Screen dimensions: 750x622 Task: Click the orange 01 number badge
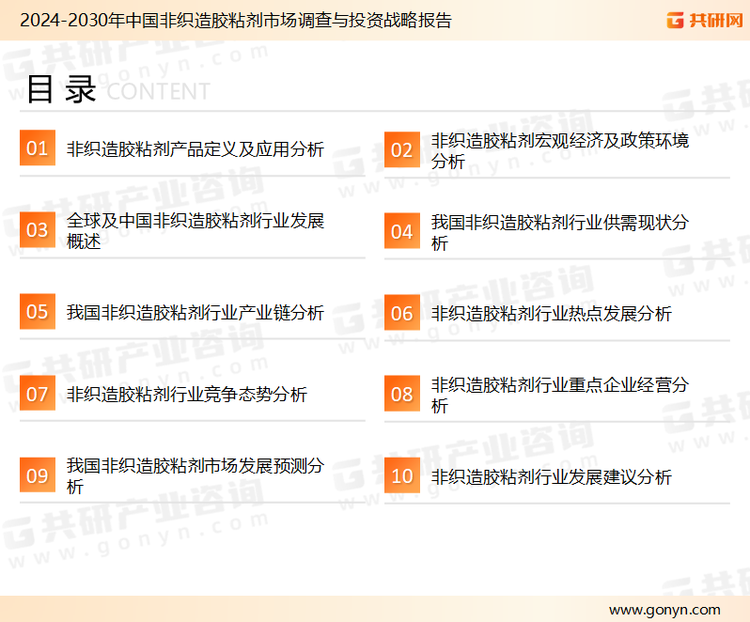pos(37,149)
